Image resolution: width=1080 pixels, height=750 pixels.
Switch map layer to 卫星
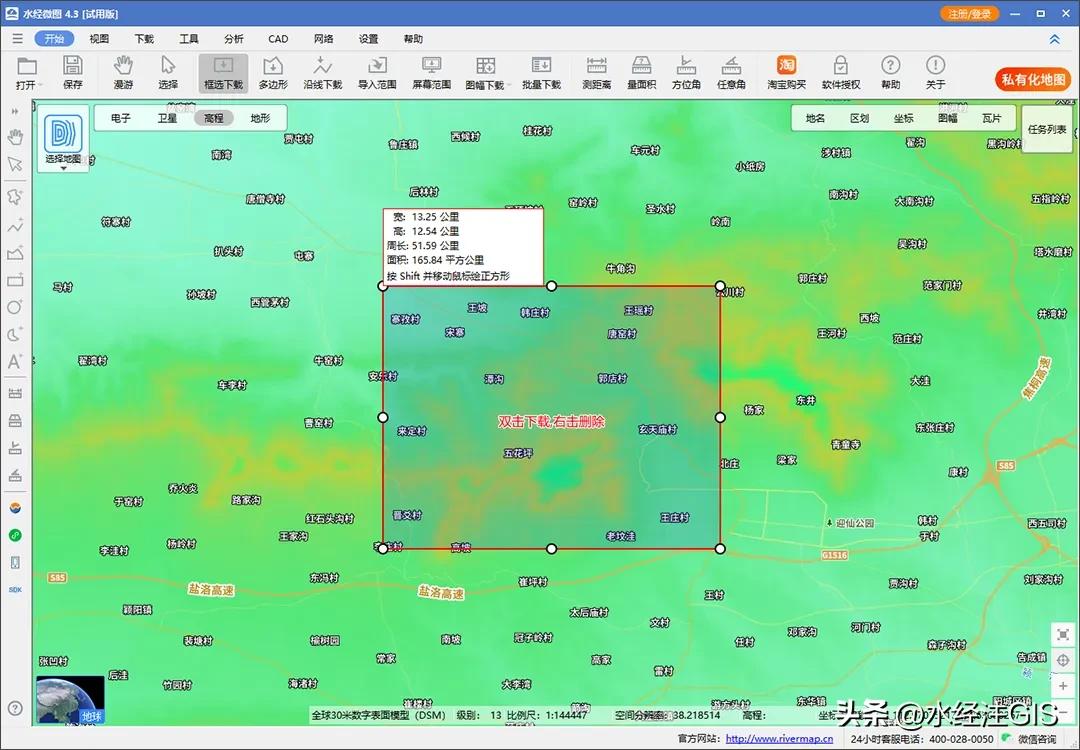coord(167,118)
